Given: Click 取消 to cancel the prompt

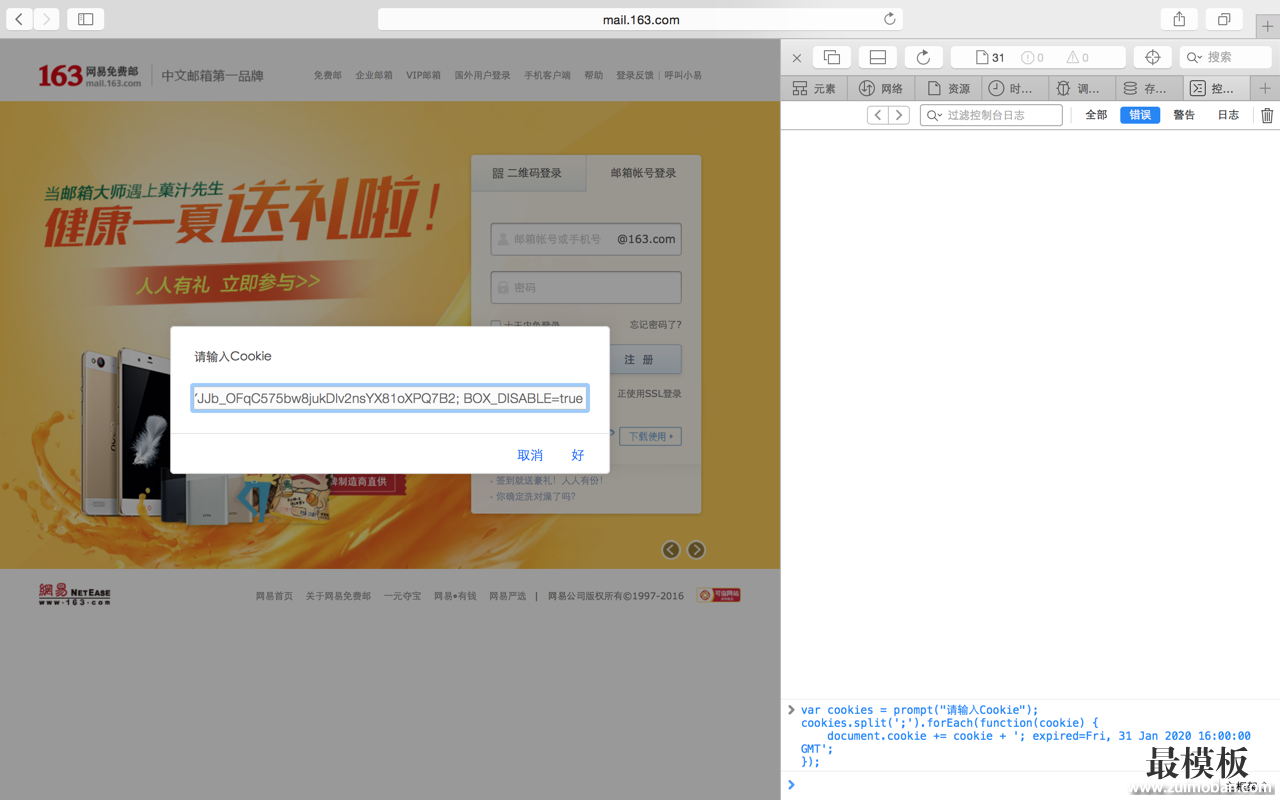Looking at the screenshot, I should pyautogui.click(x=530, y=455).
